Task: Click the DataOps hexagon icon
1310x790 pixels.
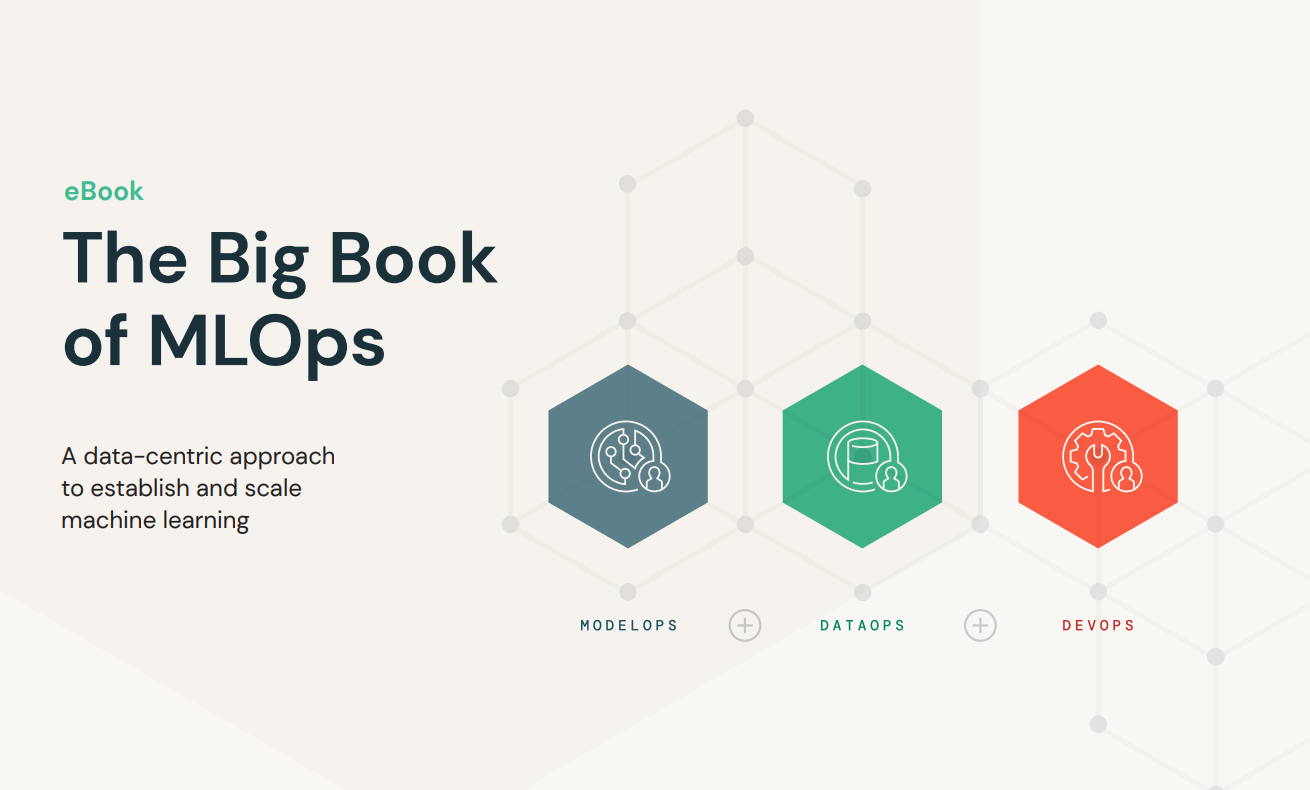Action: point(862,457)
